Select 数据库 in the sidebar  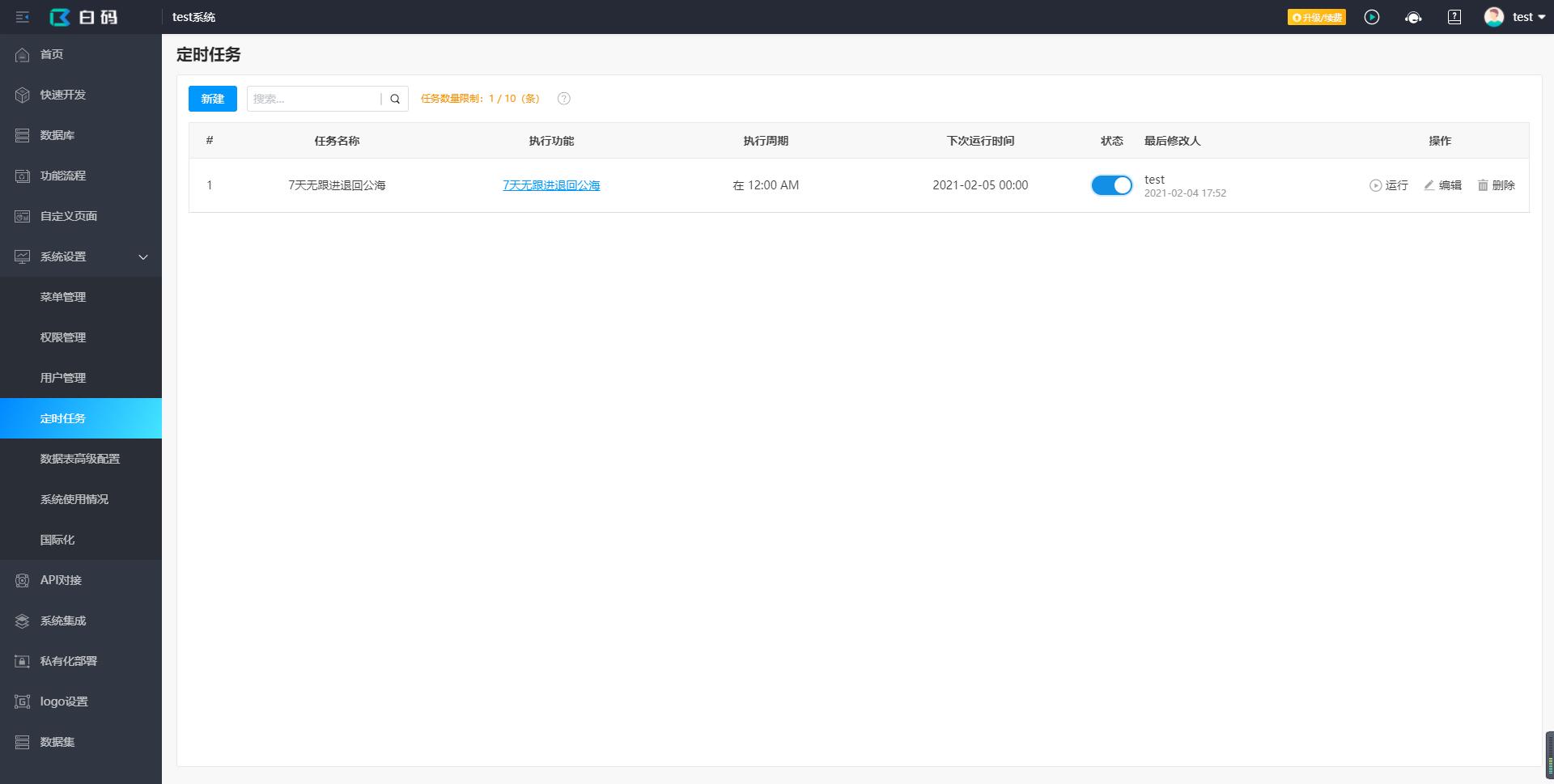coord(57,135)
